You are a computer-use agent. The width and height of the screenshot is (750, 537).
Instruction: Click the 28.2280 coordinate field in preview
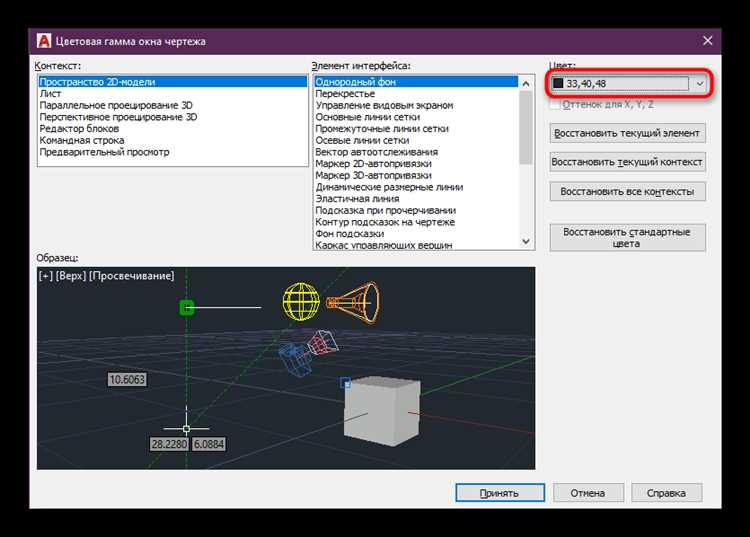pos(169,444)
